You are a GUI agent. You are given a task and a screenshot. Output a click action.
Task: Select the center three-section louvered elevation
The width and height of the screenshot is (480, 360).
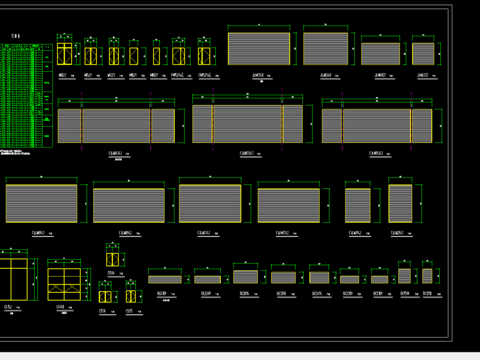pos(247,124)
